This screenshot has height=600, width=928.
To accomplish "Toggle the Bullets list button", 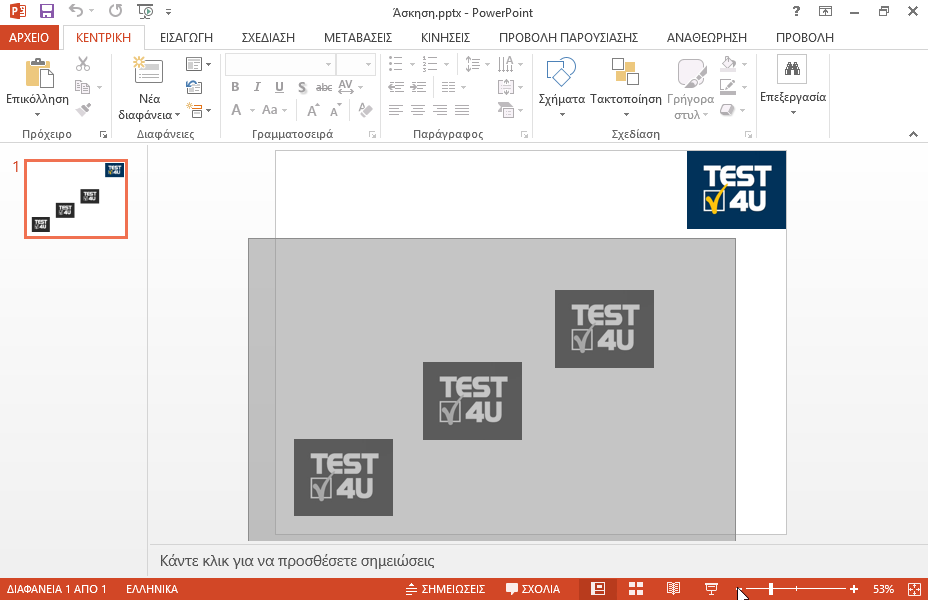I will click(x=395, y=64).
